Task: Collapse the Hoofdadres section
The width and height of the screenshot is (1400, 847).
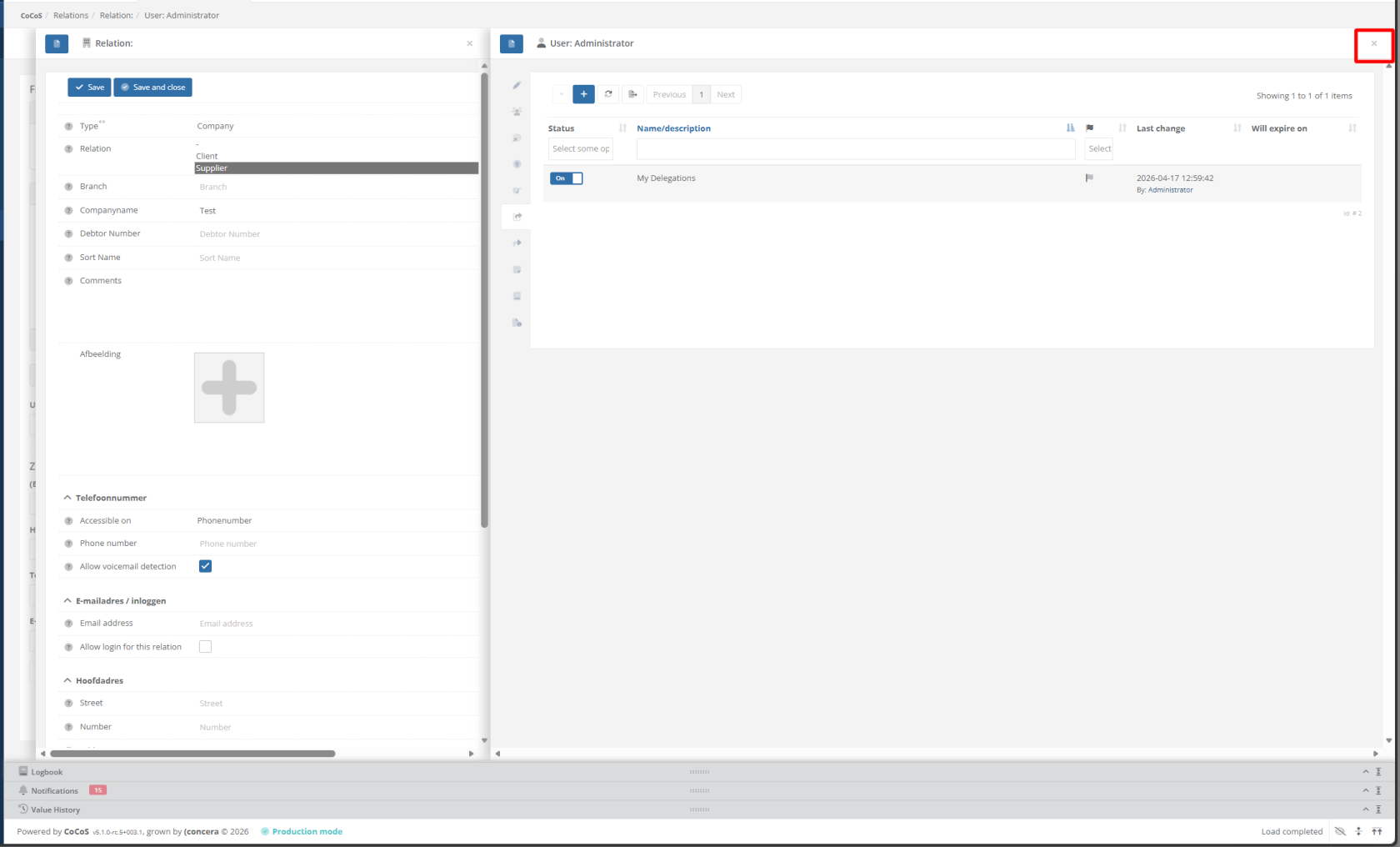Action: 67,680
